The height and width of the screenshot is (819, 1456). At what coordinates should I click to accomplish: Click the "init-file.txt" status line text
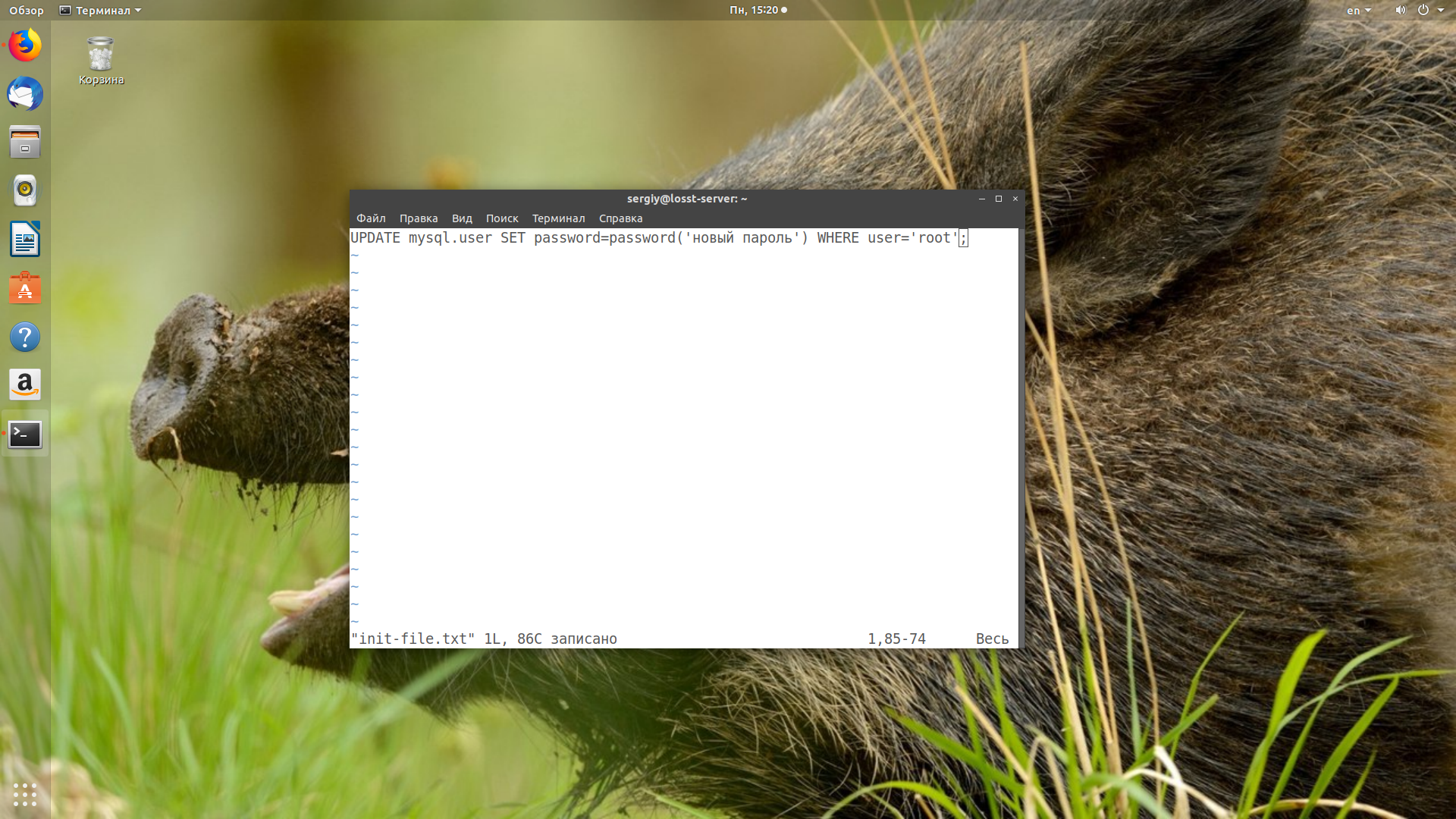tap(413, 639)
